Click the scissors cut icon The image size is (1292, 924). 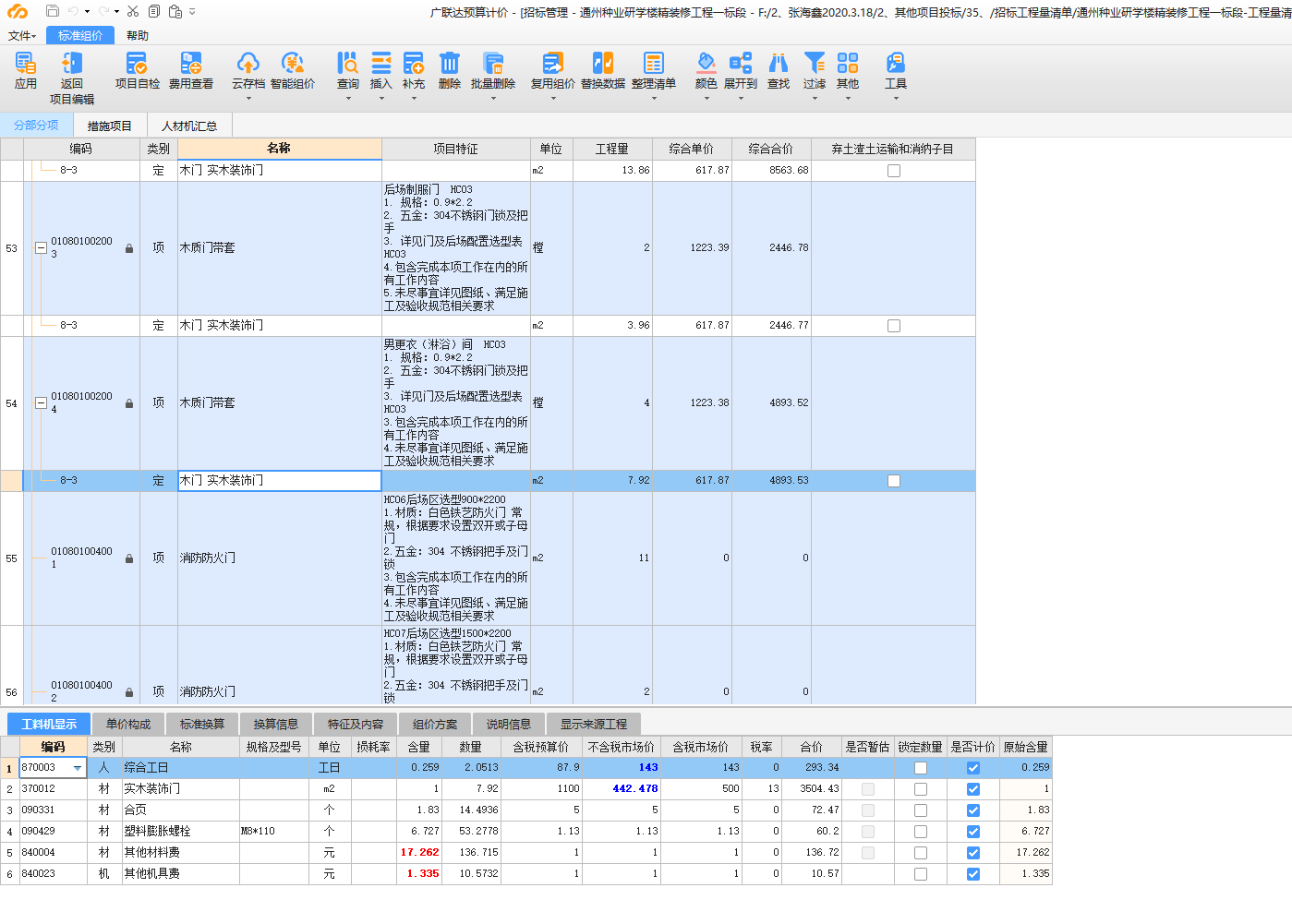point(133,11)
